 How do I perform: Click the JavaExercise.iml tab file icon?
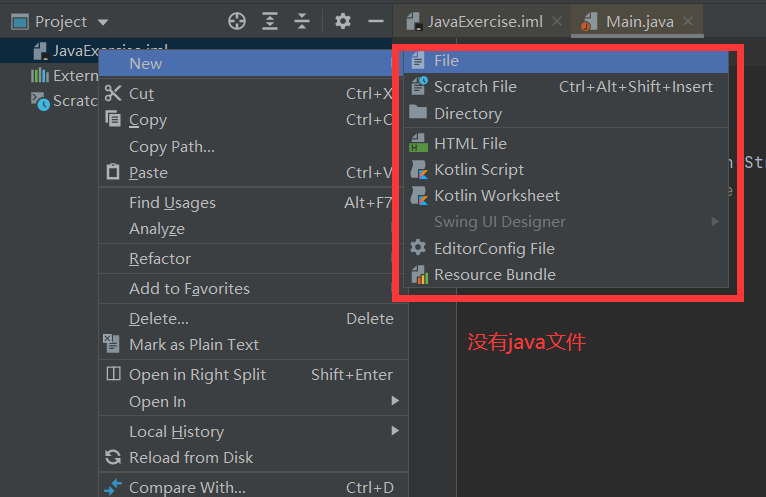point(414,22)
